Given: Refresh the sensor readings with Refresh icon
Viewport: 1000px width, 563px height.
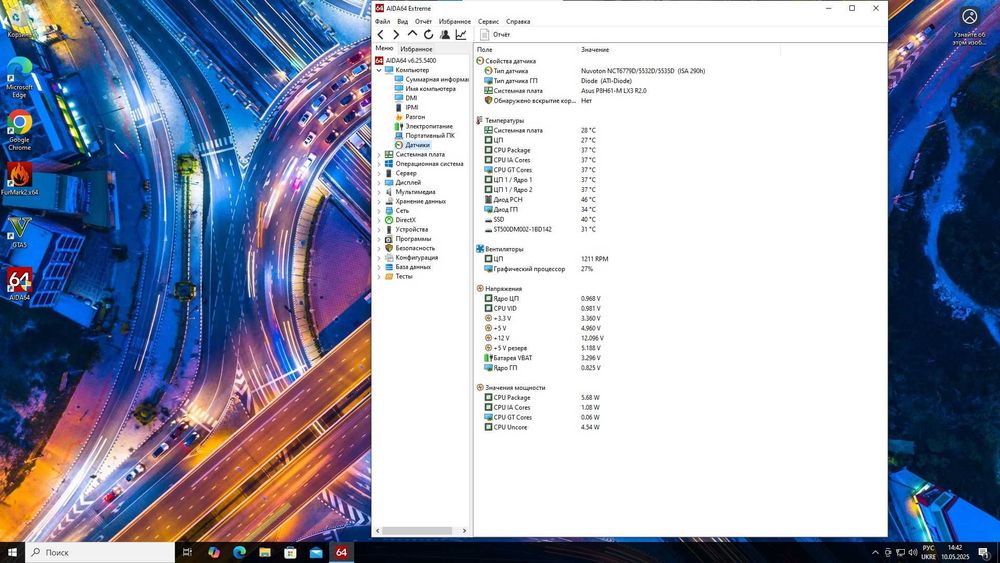Looking at the screenshot, I should coord(429,34).
